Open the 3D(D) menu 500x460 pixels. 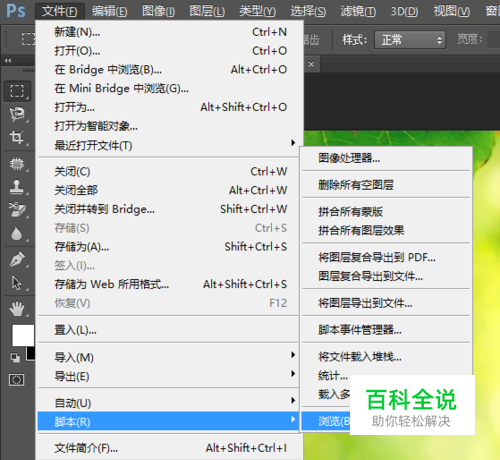tap(404, 11)
